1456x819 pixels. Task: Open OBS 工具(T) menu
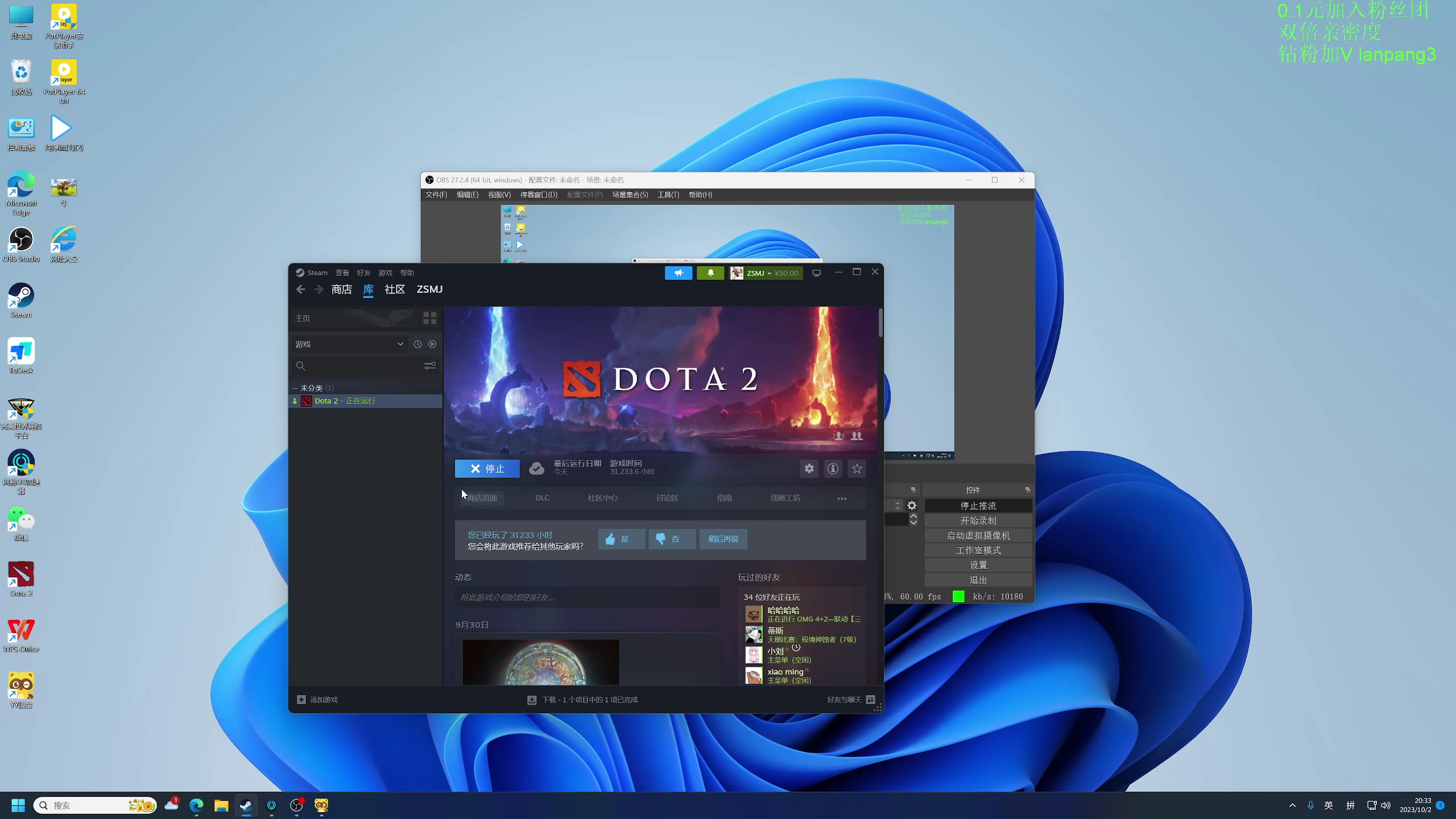pos(668,195)
